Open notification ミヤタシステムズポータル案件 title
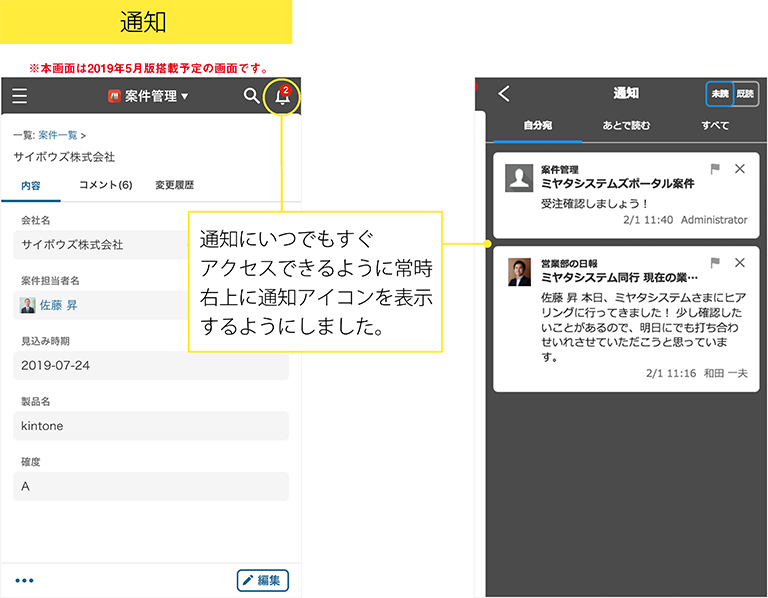 618,184
